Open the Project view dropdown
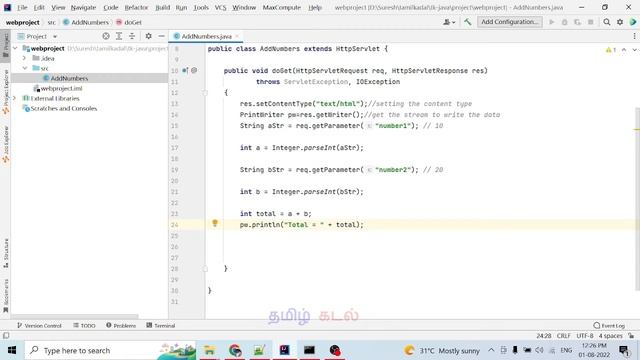 click(x=37, y=36)
